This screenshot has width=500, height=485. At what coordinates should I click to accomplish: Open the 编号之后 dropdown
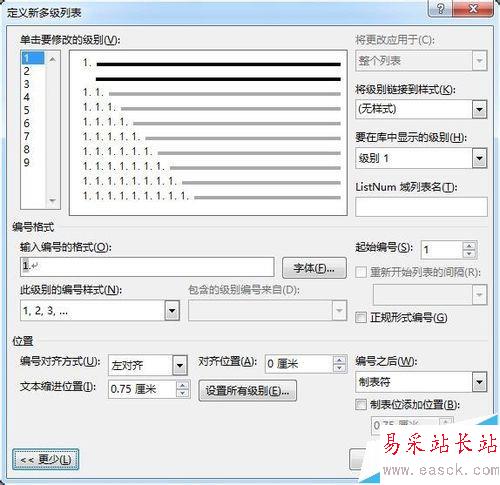click(x=479, y=382)
